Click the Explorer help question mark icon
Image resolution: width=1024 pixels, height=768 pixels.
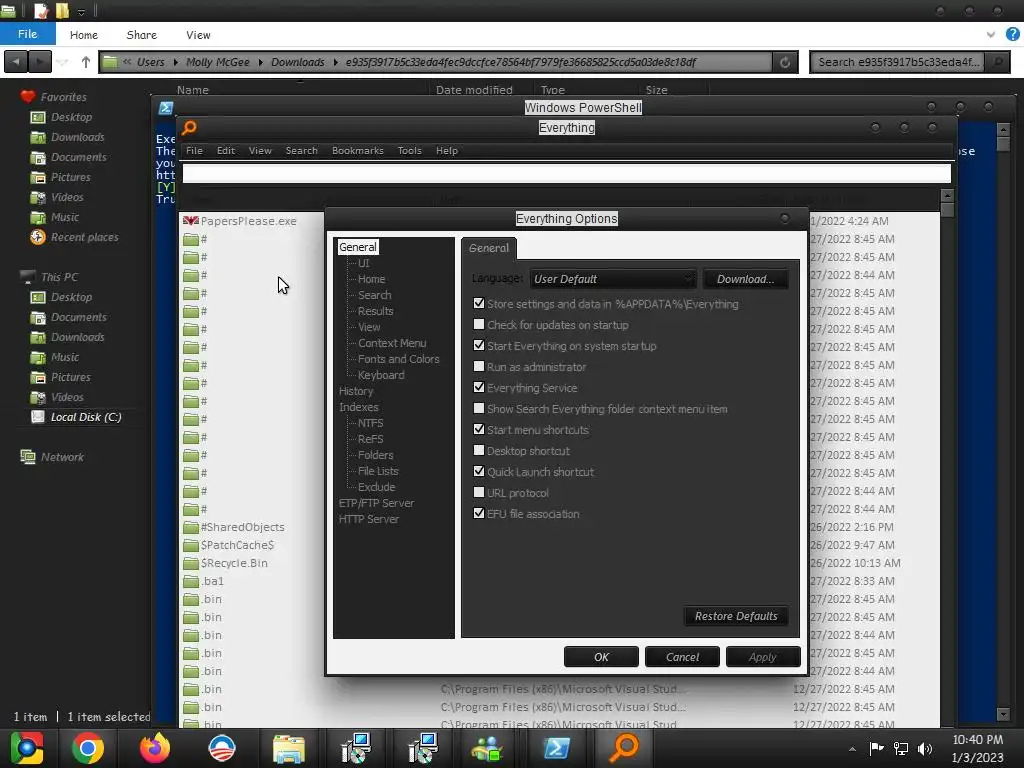tap(1012, 35)
